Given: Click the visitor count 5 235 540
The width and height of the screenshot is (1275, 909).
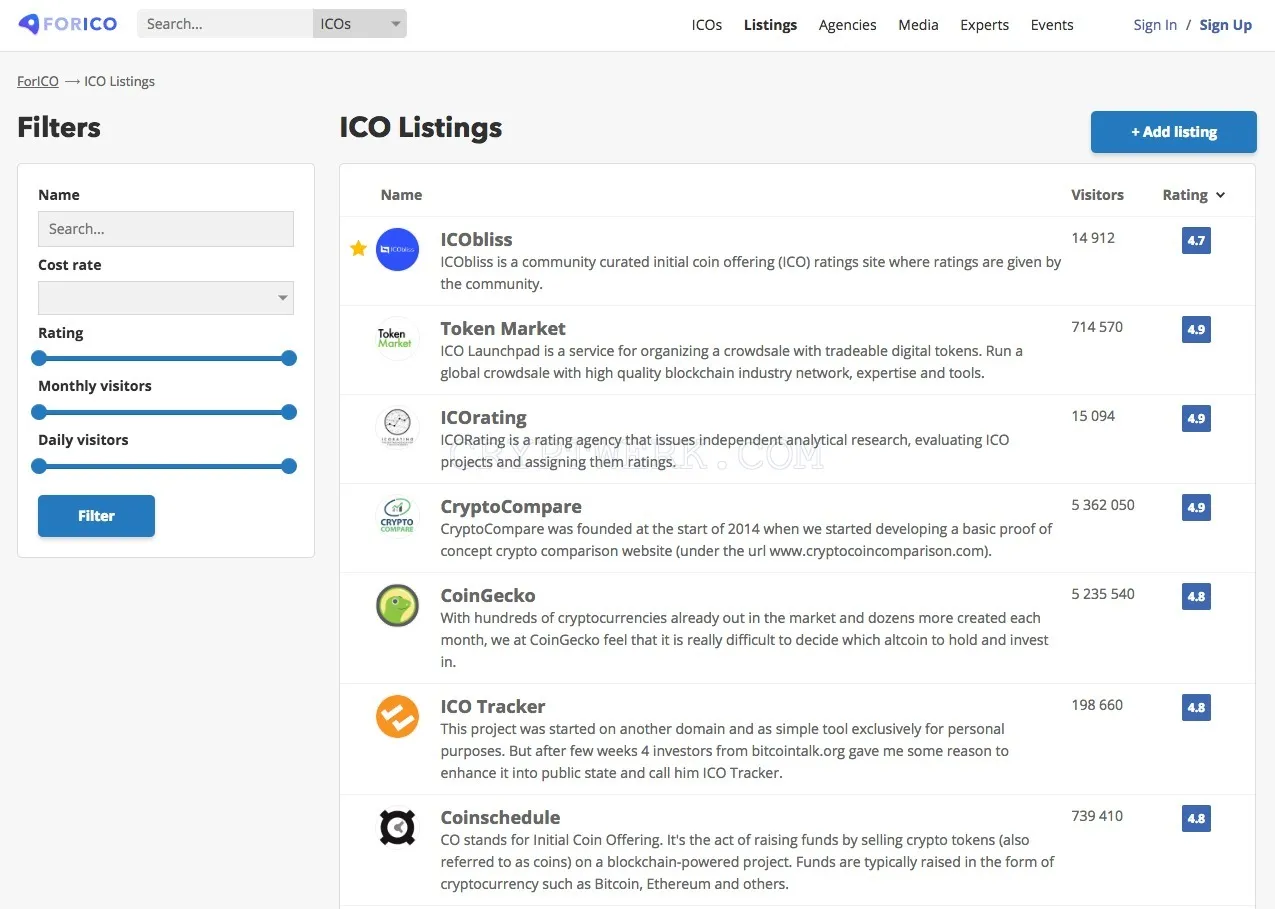Looking at the screenshot, I should (x=1103, y=594).
